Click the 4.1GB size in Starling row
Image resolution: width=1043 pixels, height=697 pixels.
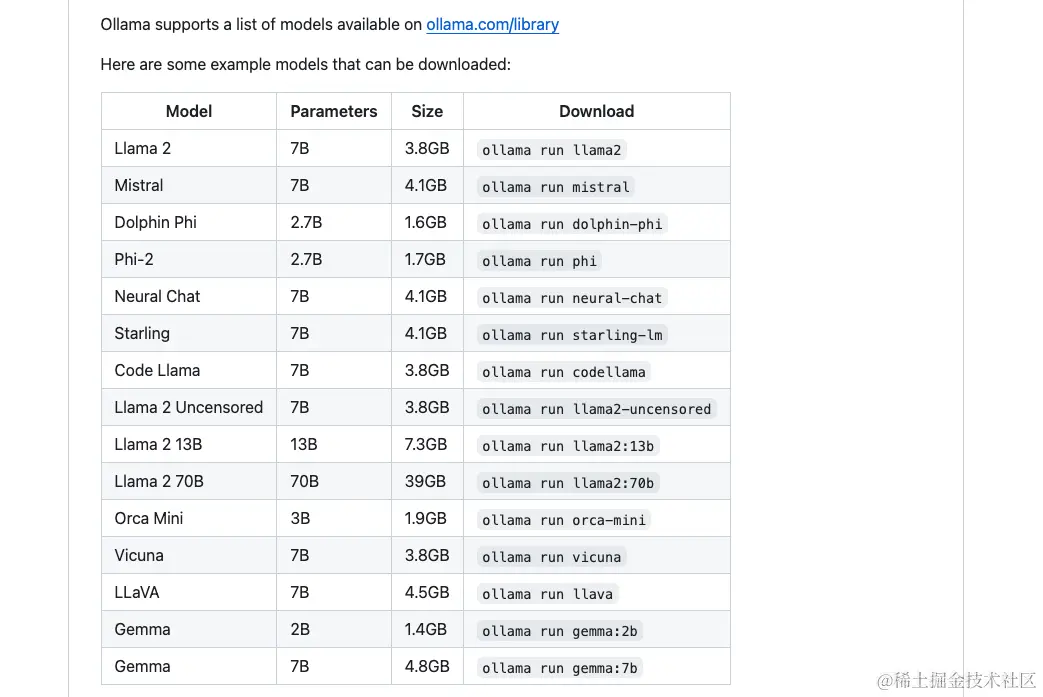point(426,333)
